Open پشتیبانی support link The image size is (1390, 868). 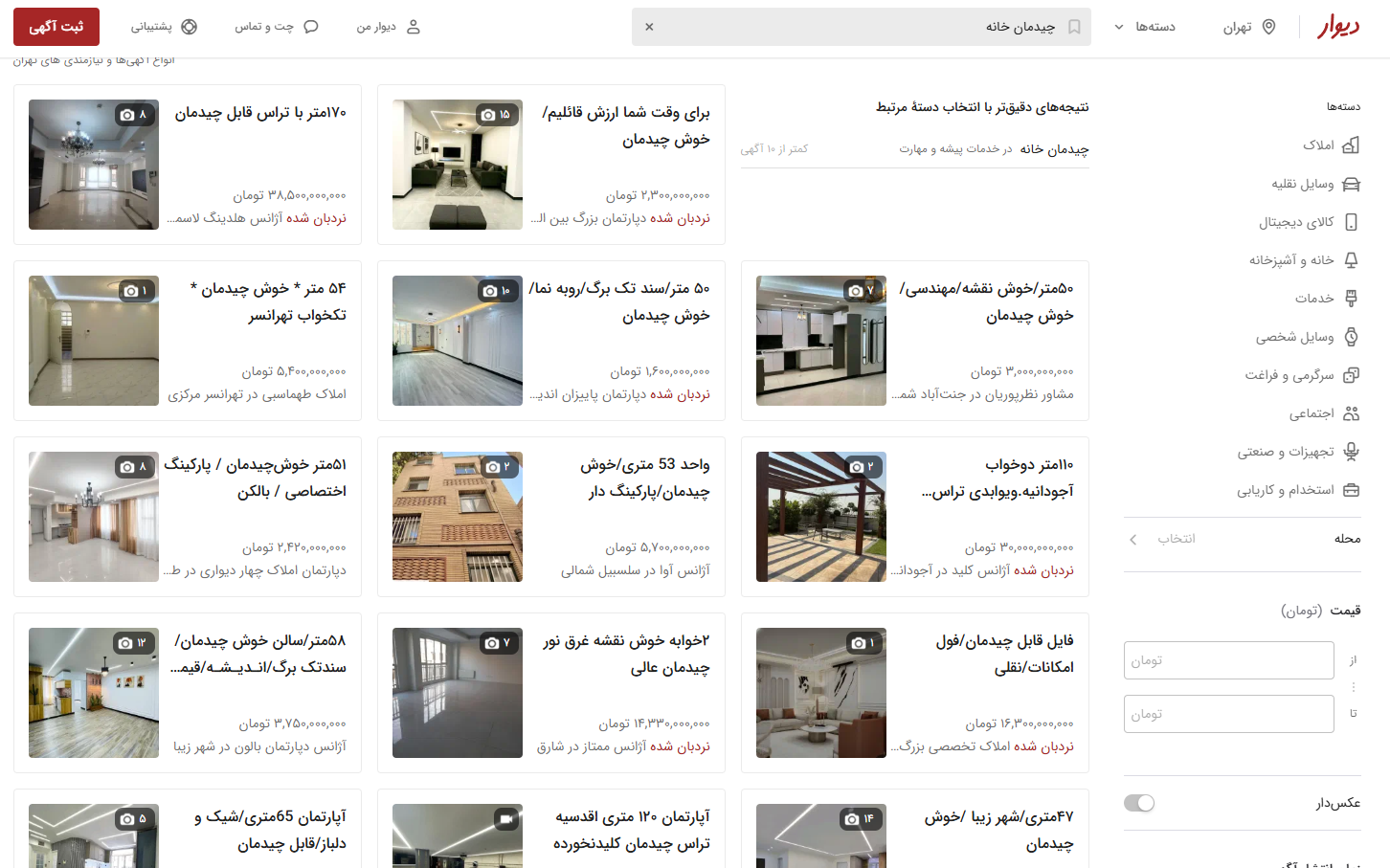tap(164, 27)
